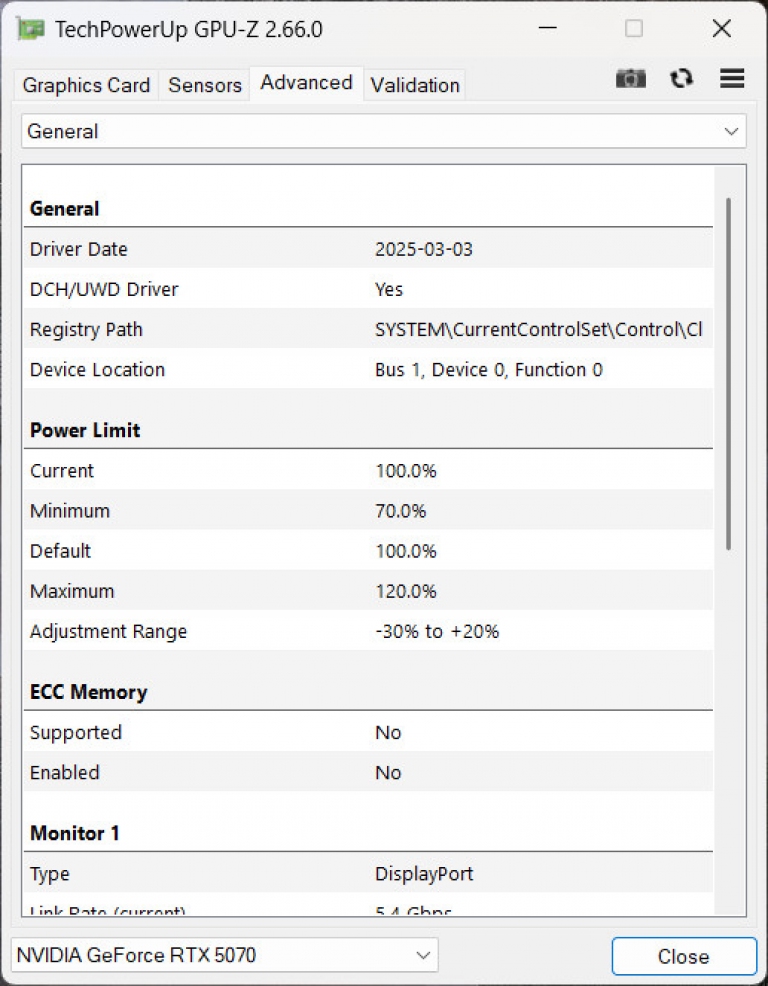Viewport: 768px width, 986px height.
Task: Click the Adjustment Range label
Action: tap(108, 632)
